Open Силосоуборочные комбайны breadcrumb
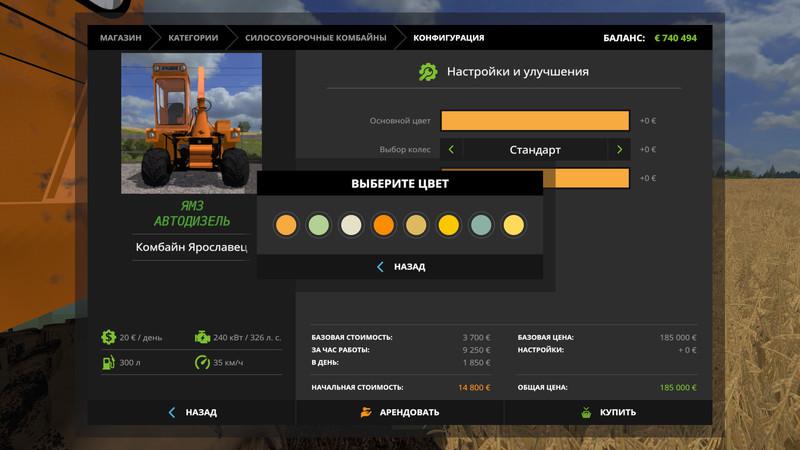The height and width of the screenshot is (450, 800). [316, 38]
